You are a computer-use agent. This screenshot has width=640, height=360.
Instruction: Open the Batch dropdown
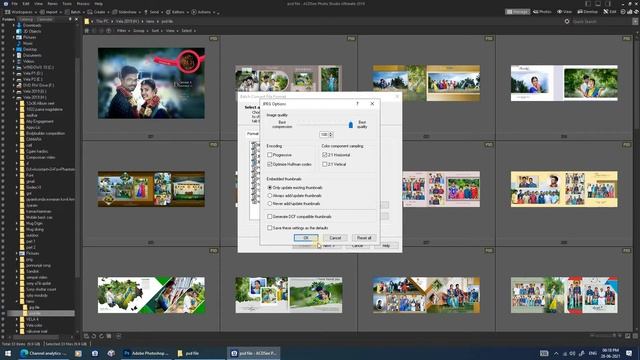76,12
